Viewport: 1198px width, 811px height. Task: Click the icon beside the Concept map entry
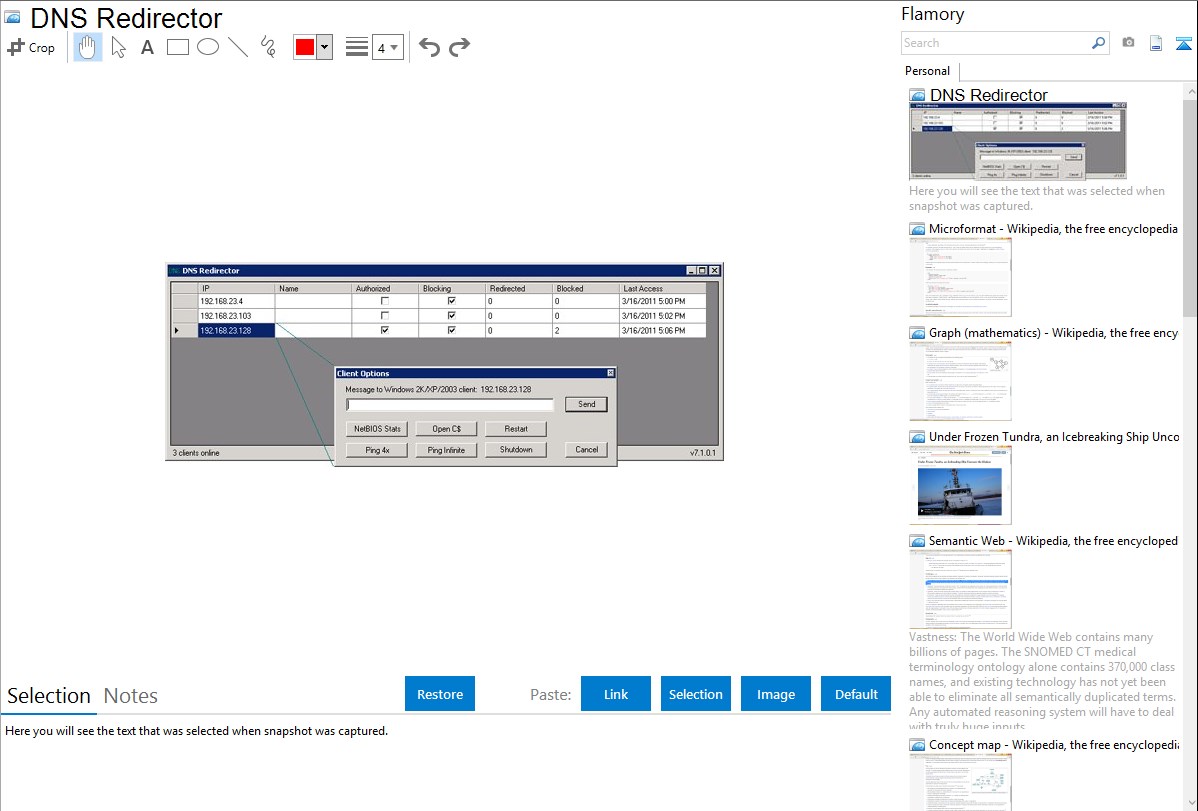click(917, 745)
